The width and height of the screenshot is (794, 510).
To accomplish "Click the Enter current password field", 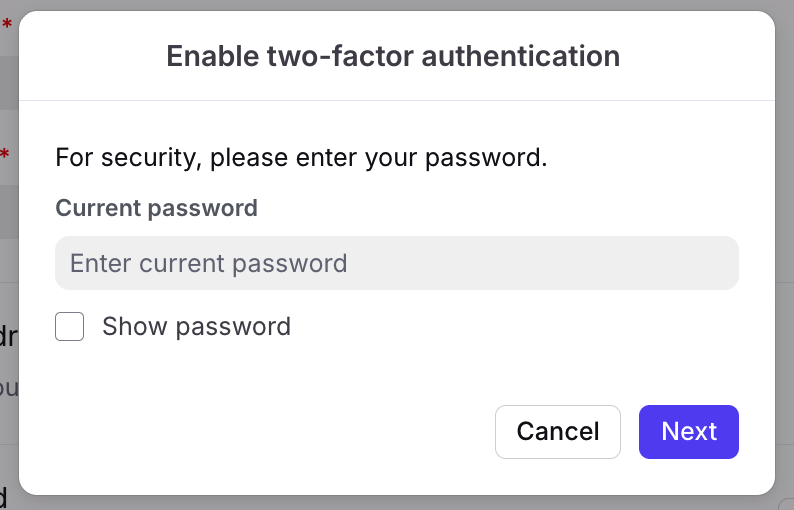I will [396, 263].
